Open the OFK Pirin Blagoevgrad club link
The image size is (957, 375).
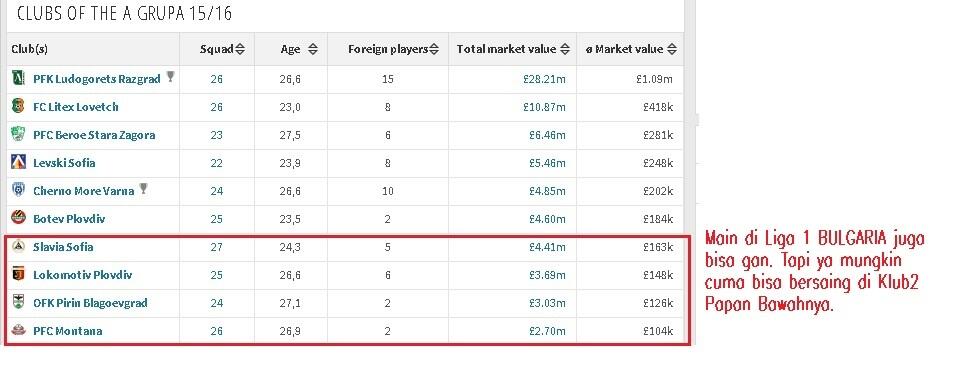tap(90, 303)
